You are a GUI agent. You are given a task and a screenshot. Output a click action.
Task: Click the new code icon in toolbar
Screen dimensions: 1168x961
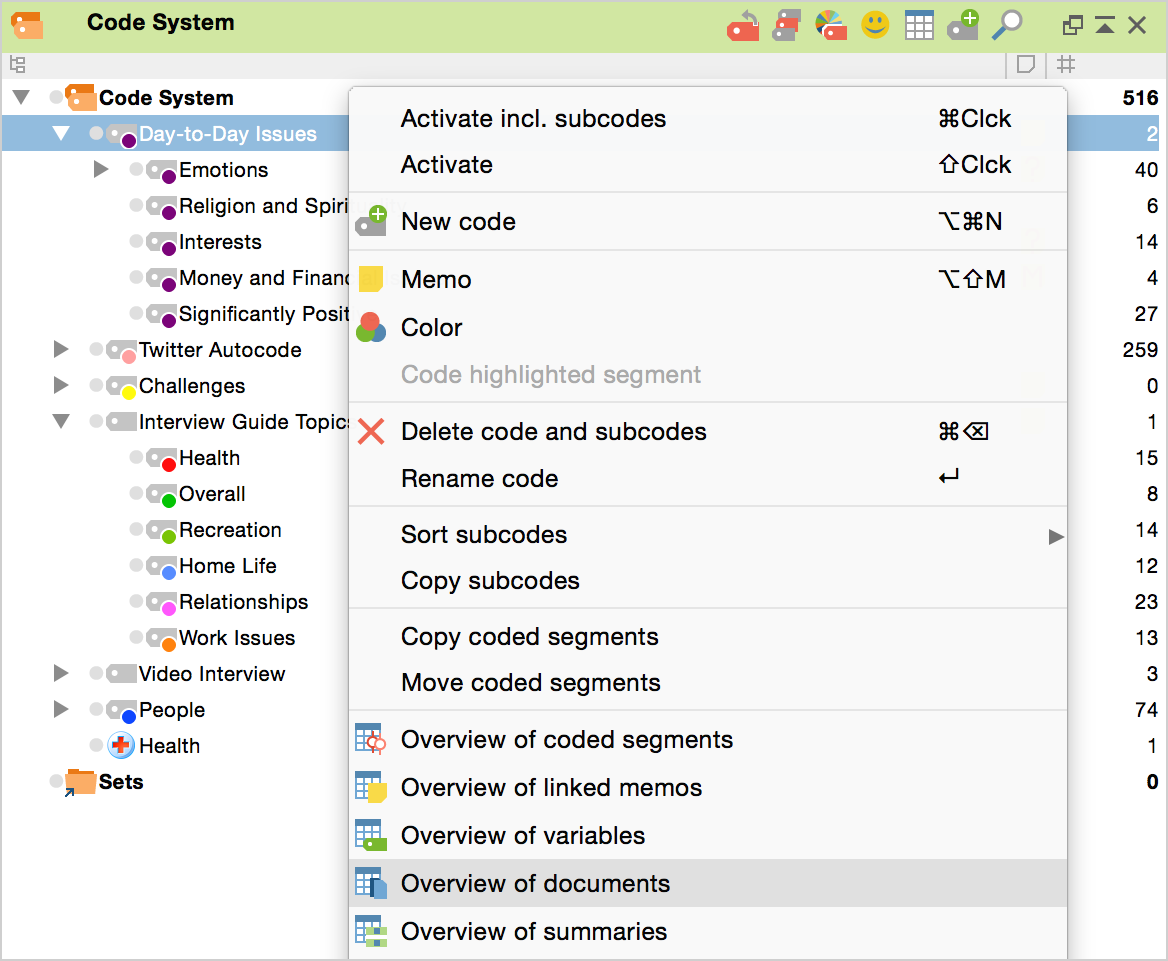click(963, 26)
